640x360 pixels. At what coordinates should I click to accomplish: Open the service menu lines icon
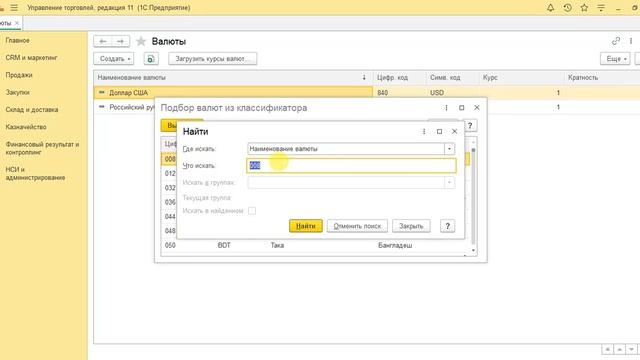click(x=601, y=7)
